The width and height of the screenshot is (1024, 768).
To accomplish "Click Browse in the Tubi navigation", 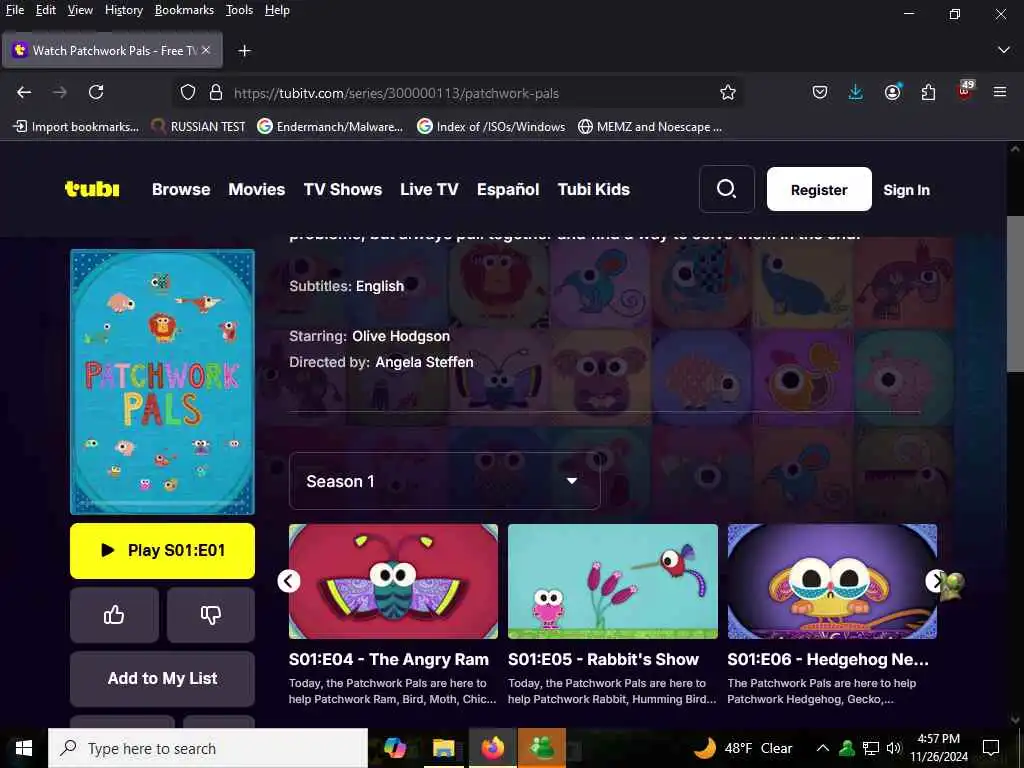I will pyautogui.click(x=181, y=189).
